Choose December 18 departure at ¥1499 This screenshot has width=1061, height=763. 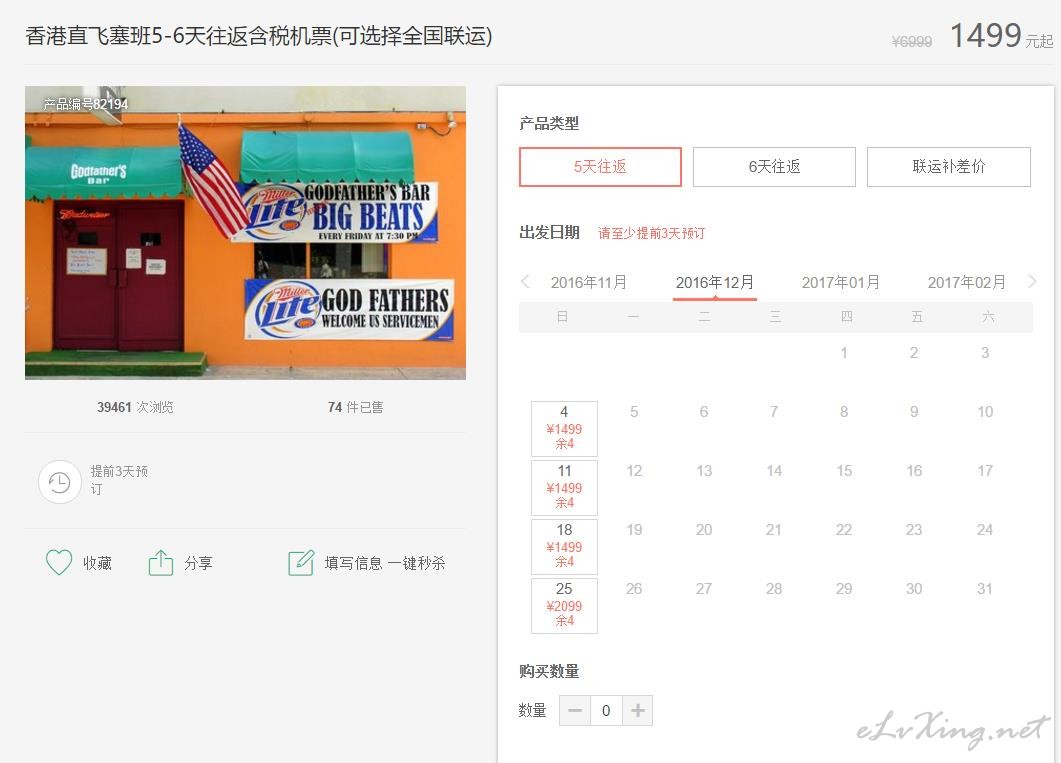coord(564,547)
